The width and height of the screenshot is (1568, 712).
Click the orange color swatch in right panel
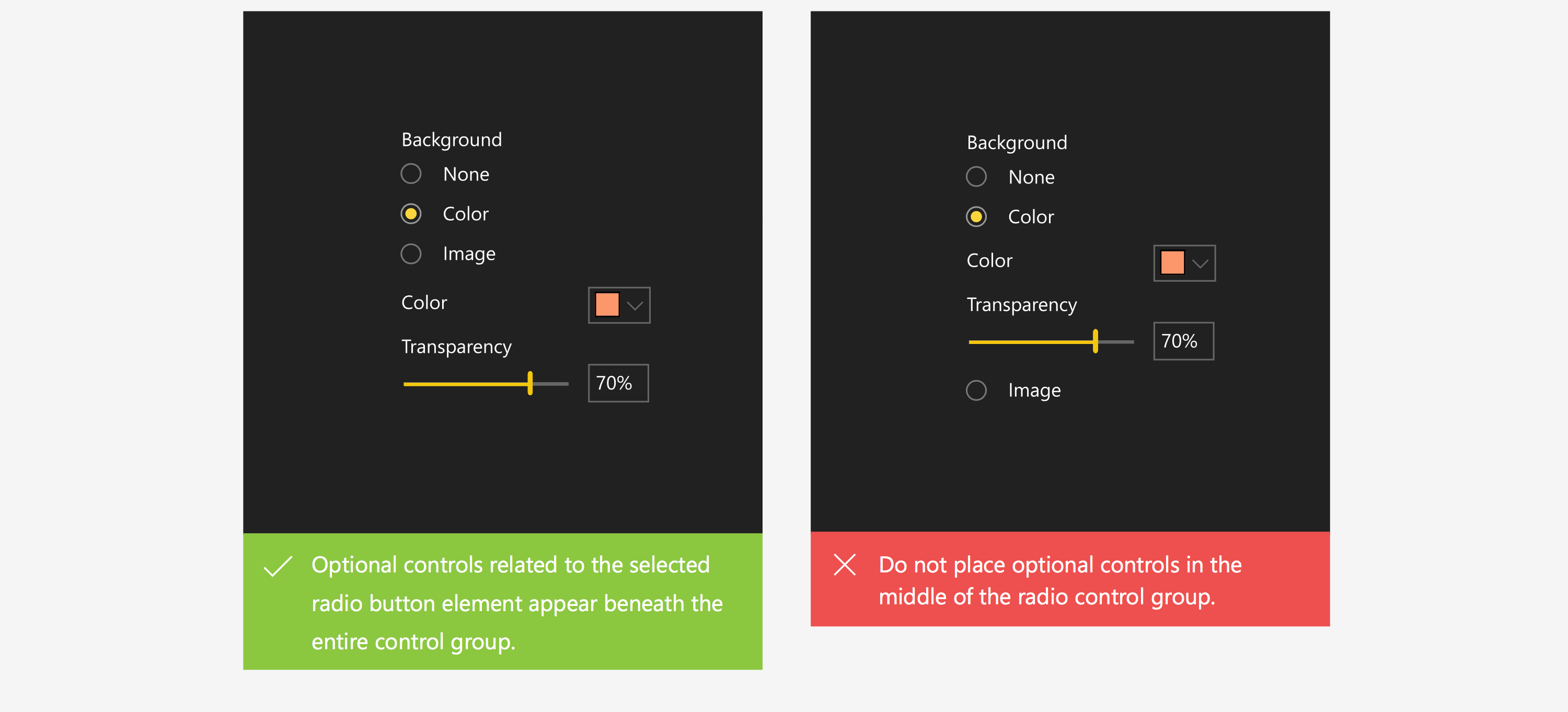coord(1172,263)
